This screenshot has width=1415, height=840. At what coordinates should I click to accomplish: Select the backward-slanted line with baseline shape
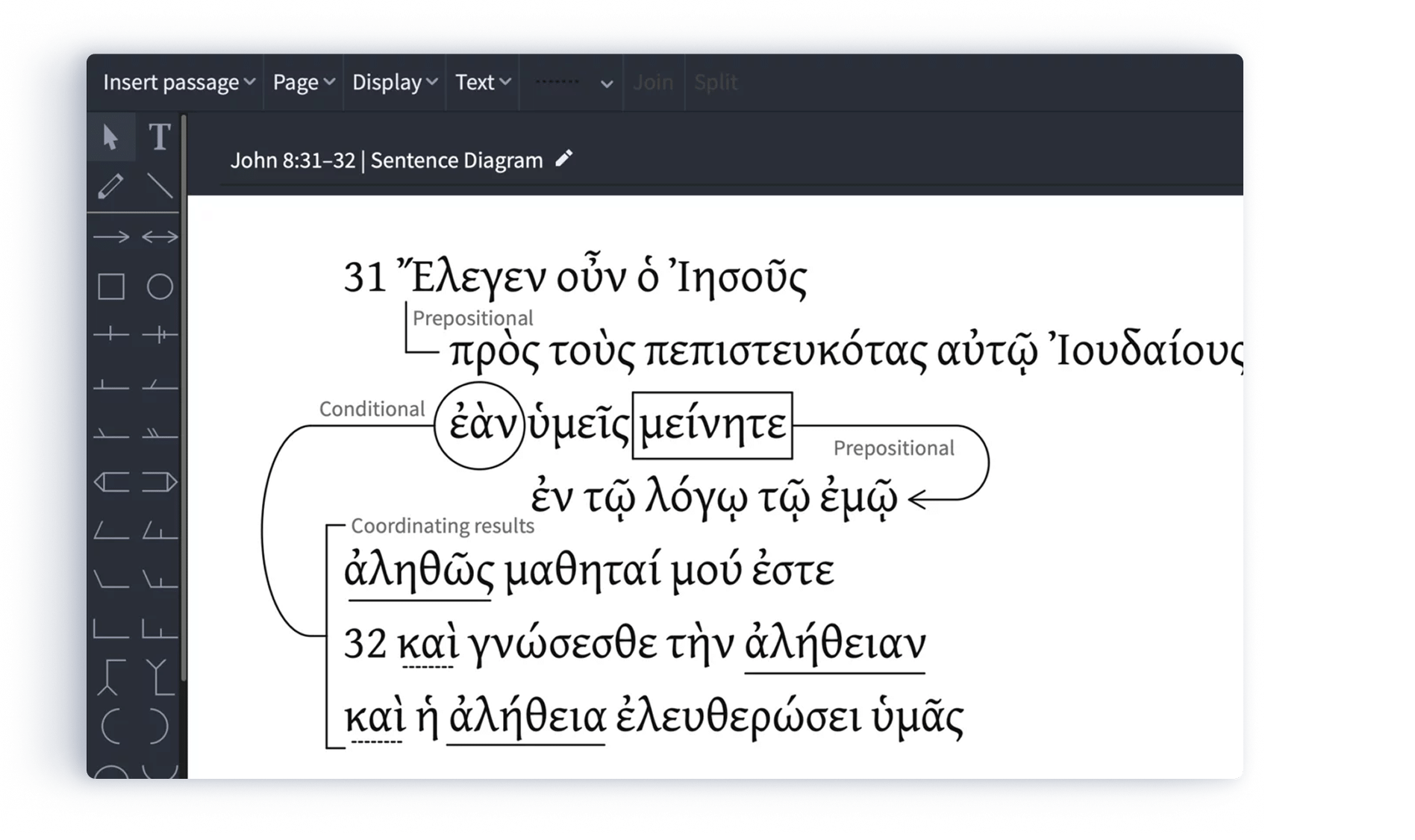click(x=111, y=579)
